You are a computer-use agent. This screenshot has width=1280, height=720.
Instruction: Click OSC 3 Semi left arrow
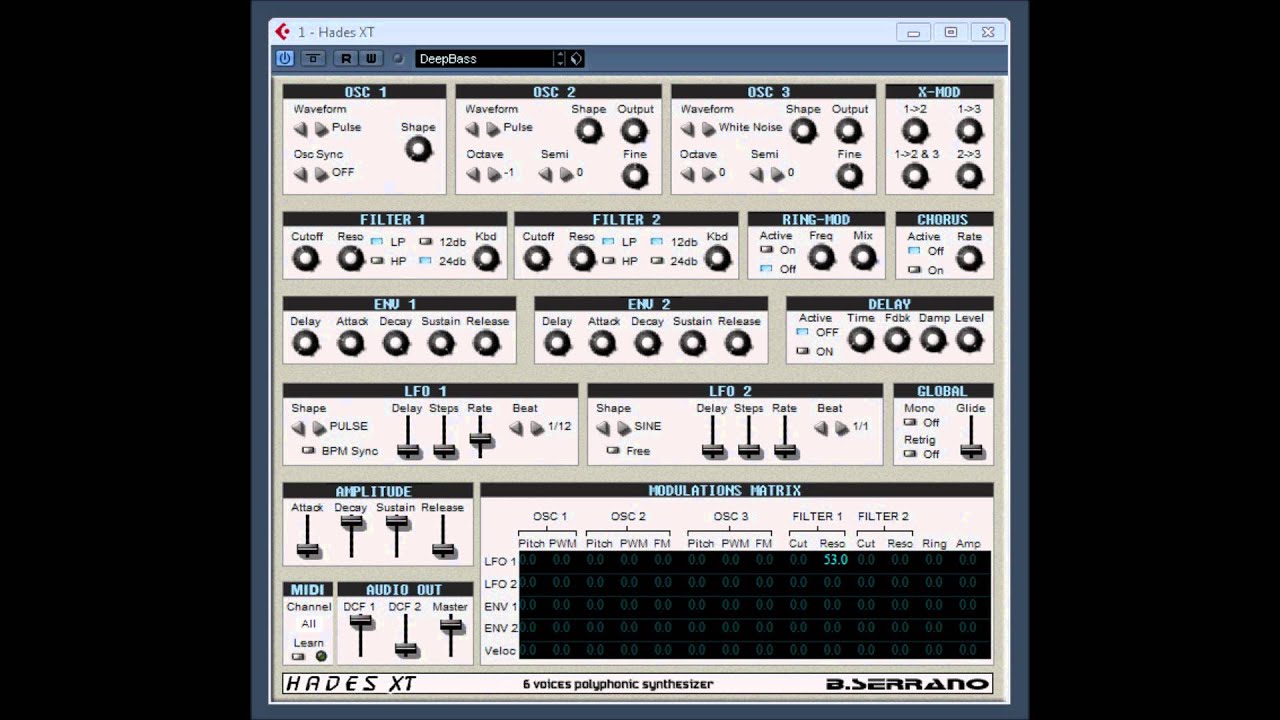point(756,174)
